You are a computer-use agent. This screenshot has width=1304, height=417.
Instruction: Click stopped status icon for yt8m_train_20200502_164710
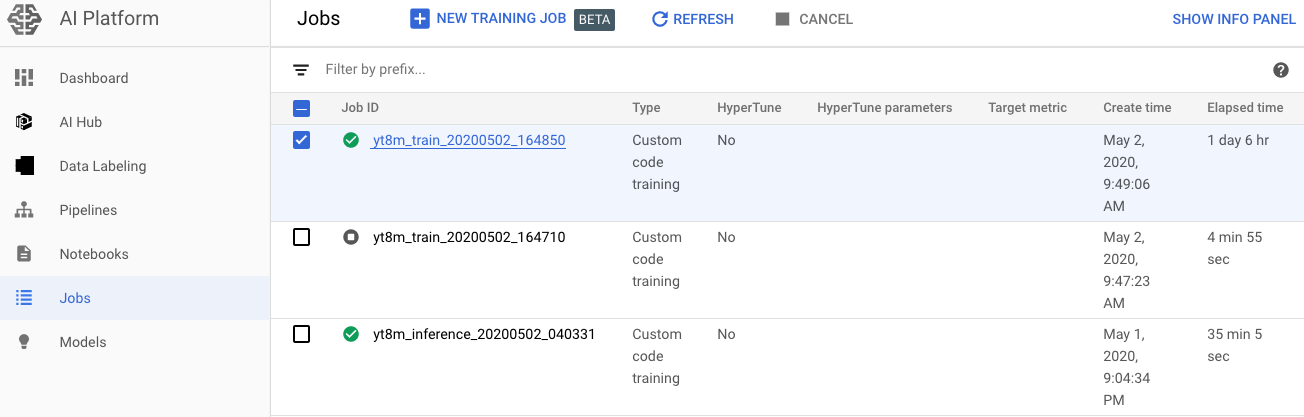click(x=351, y=237)
